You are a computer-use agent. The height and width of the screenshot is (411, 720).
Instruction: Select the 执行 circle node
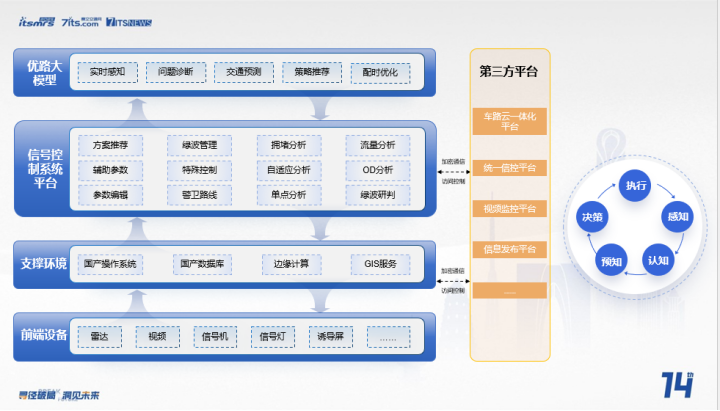635,186
